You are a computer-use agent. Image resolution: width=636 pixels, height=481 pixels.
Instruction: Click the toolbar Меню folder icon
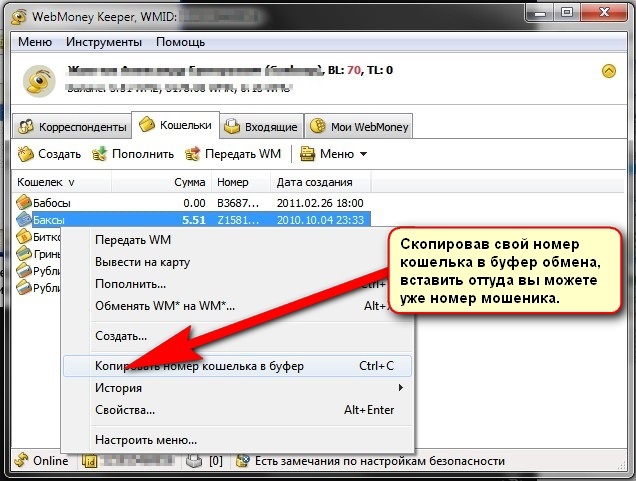[x=307, y=154]
